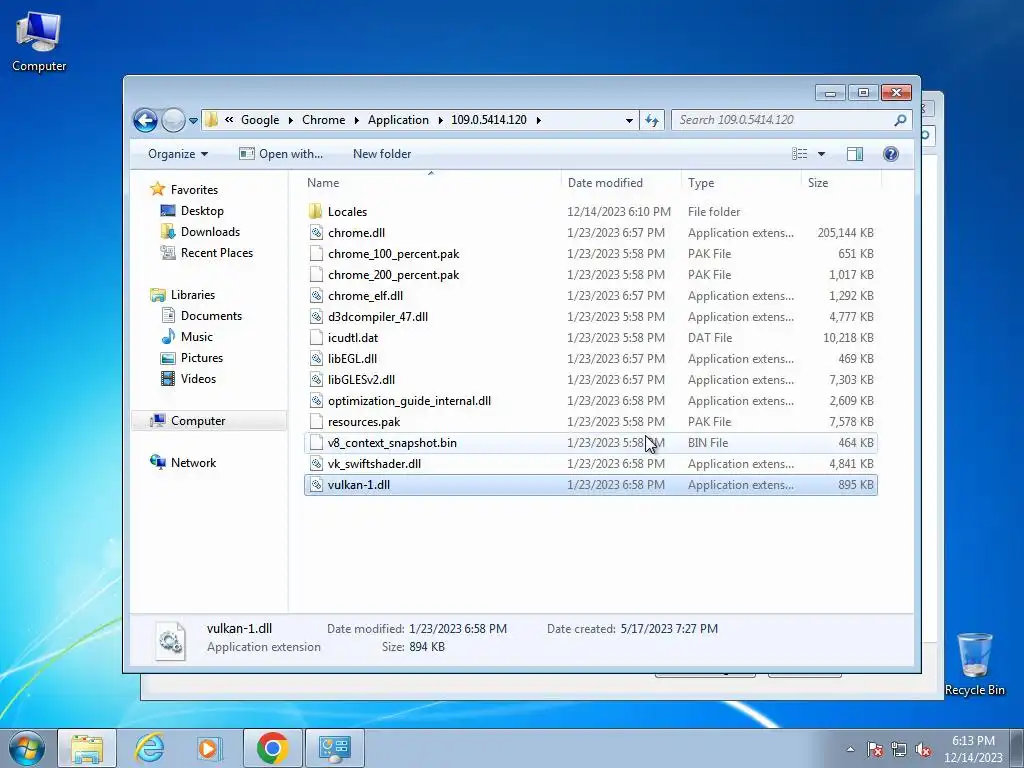Image resolution: width=1024 pixels, height=768 pixels.
Task: Select optimization_guide_internal.dll file icon
Action: point(316,400)
